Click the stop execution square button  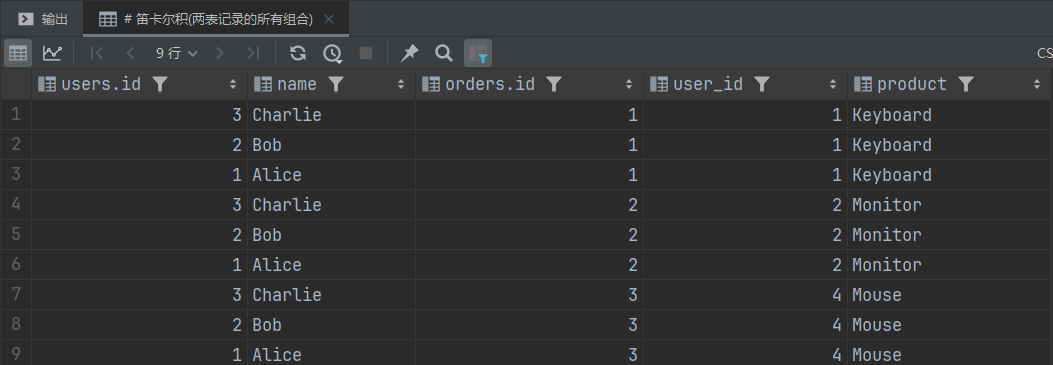(x=366, y=53)
